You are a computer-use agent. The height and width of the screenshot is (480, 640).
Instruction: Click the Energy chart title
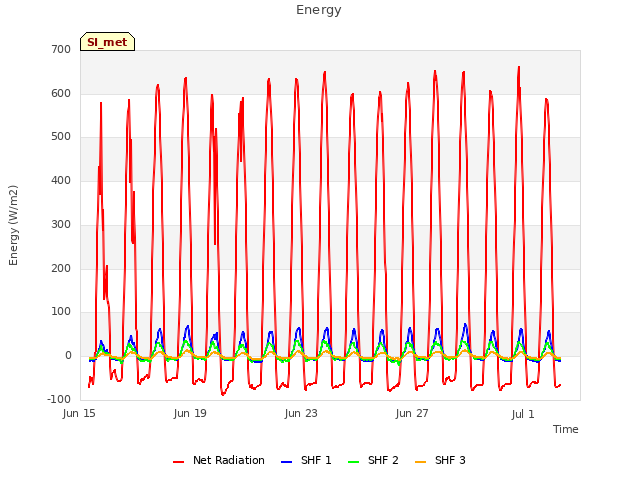pos(319,10)
